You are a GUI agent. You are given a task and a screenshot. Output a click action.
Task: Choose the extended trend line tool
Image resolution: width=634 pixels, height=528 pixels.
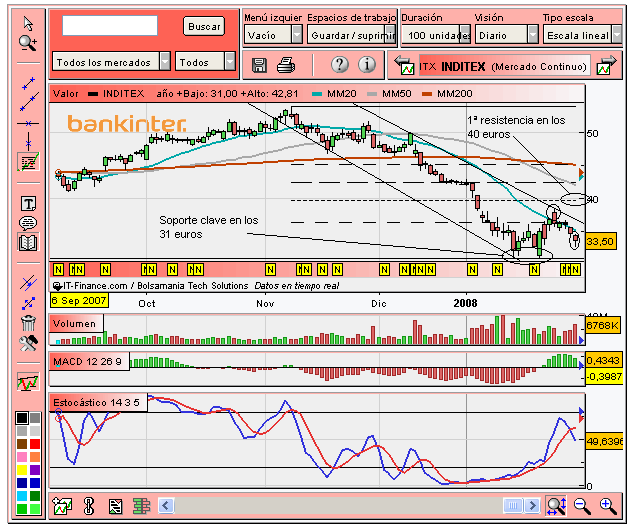coord(29,102)
